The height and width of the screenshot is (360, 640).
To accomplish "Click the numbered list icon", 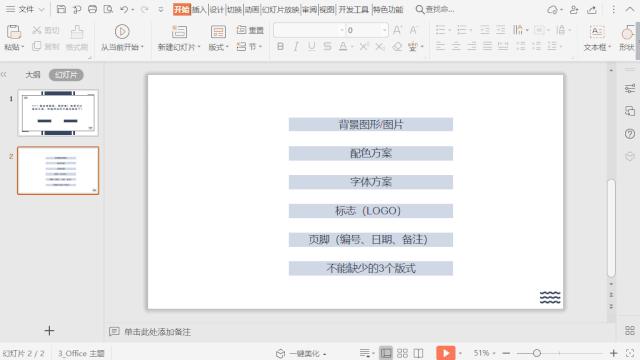I will 462,30.
